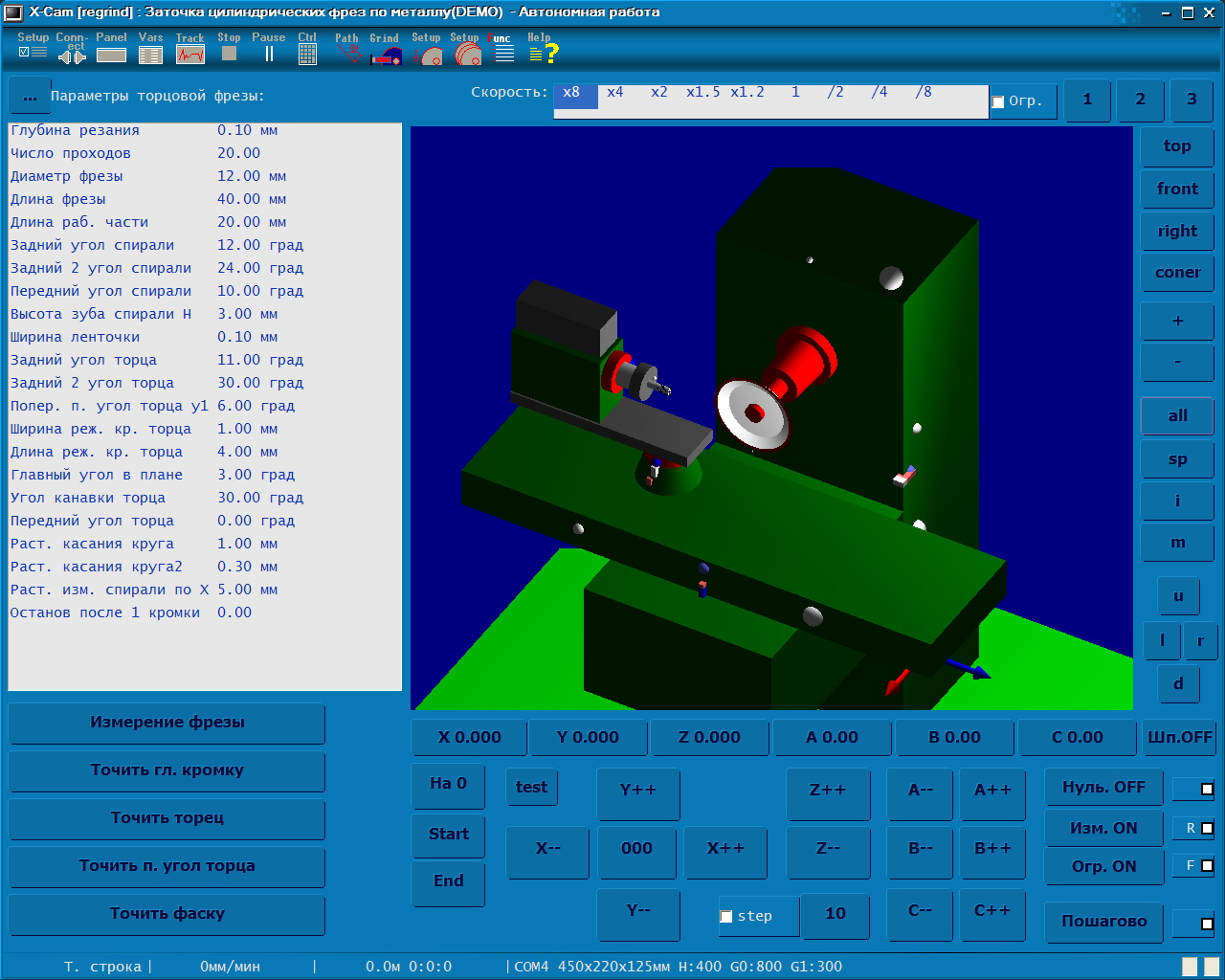Screen dimensions: 1225x980
Task: Jog with the X++ button
Action: pos(725,851)
